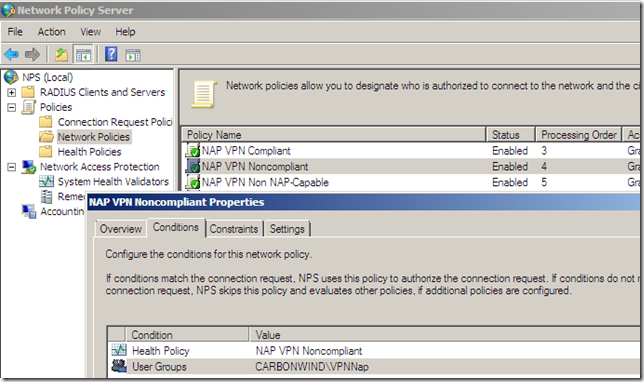Screen dimensions: 644x382
Task: Click the NAP VPN Non NAP-Capable policy icon
Action: 193,182
